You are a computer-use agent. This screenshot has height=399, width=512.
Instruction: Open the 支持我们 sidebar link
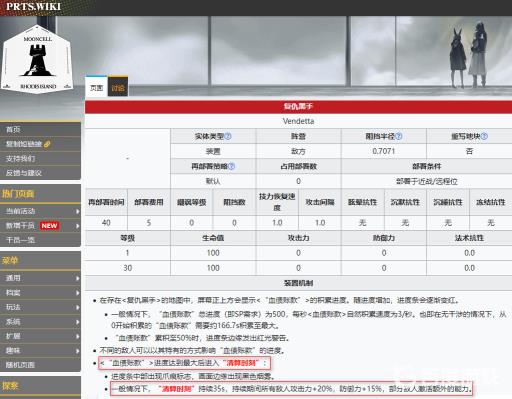point(20,159)
